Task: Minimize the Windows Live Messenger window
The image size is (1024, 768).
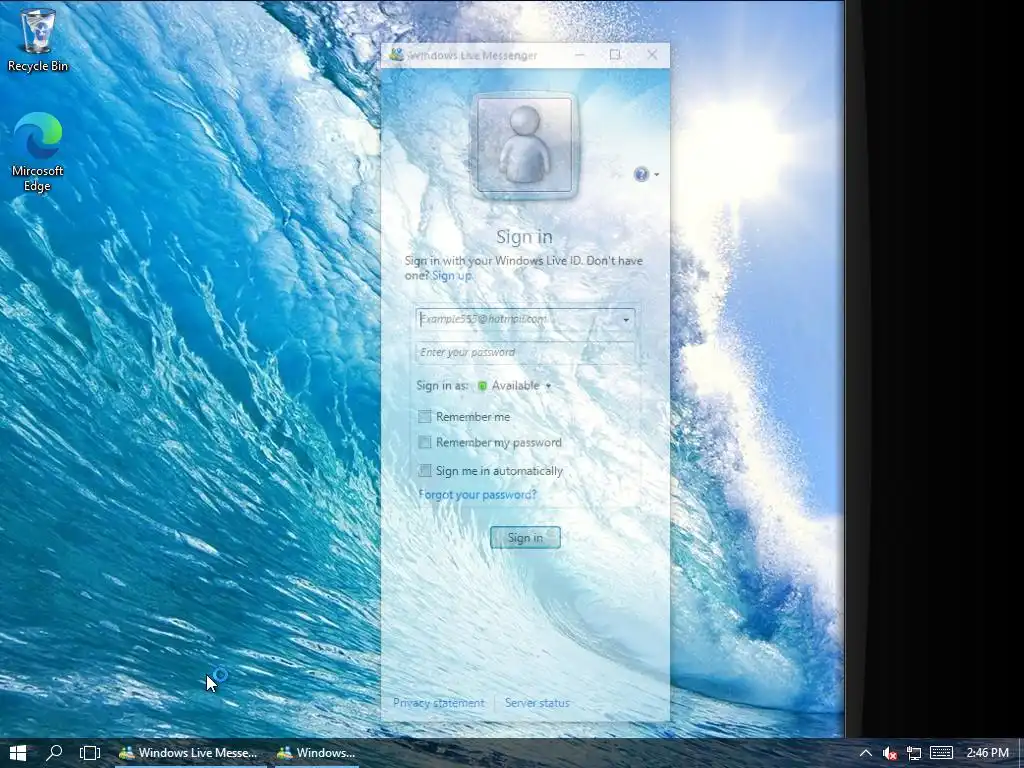Action: pyautogui.click(x=579, y=55)
